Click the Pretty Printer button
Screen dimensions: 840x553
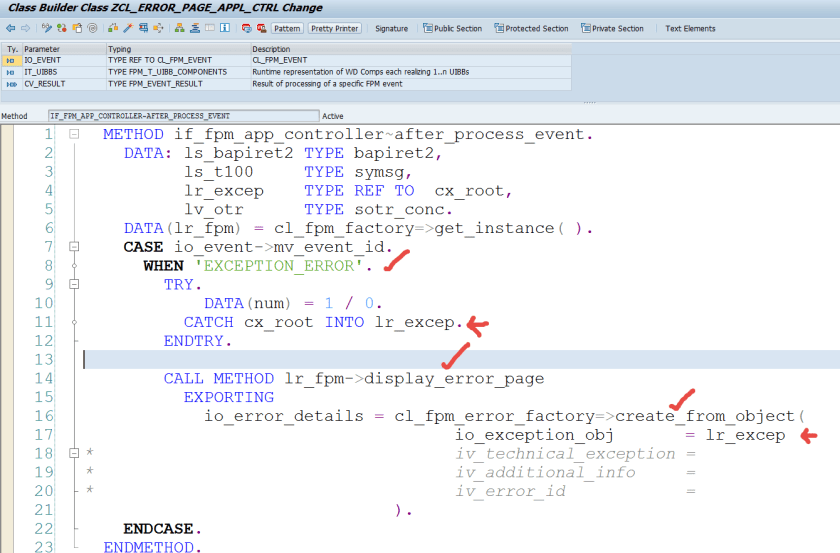click(x=335, y=28)
